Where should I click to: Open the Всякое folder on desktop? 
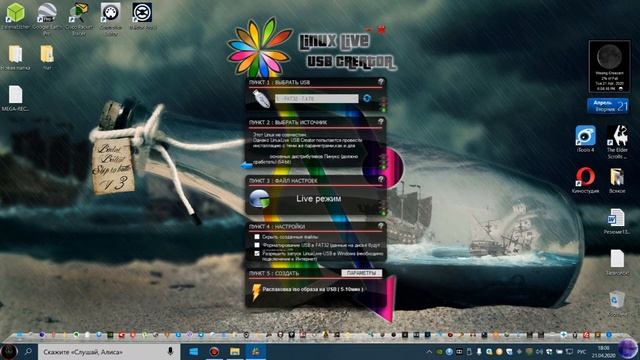[x=617, y=180]
